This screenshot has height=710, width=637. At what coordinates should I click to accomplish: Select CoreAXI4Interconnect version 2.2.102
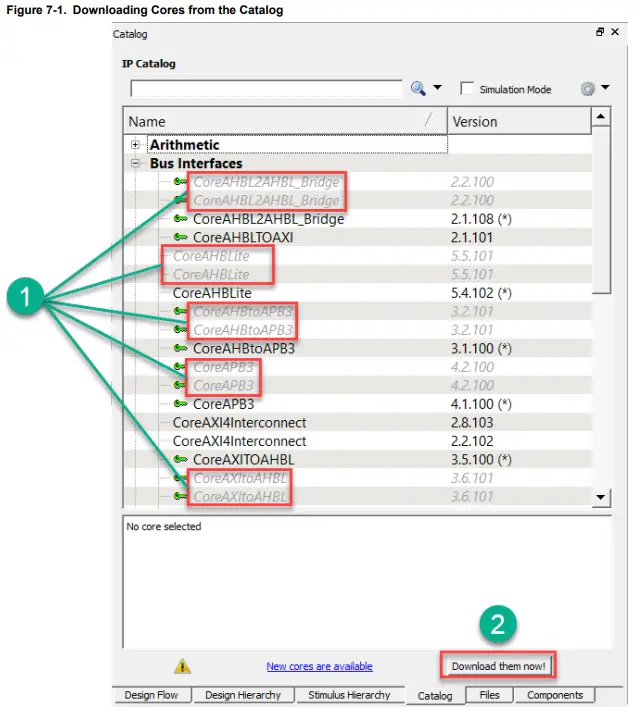239,441
